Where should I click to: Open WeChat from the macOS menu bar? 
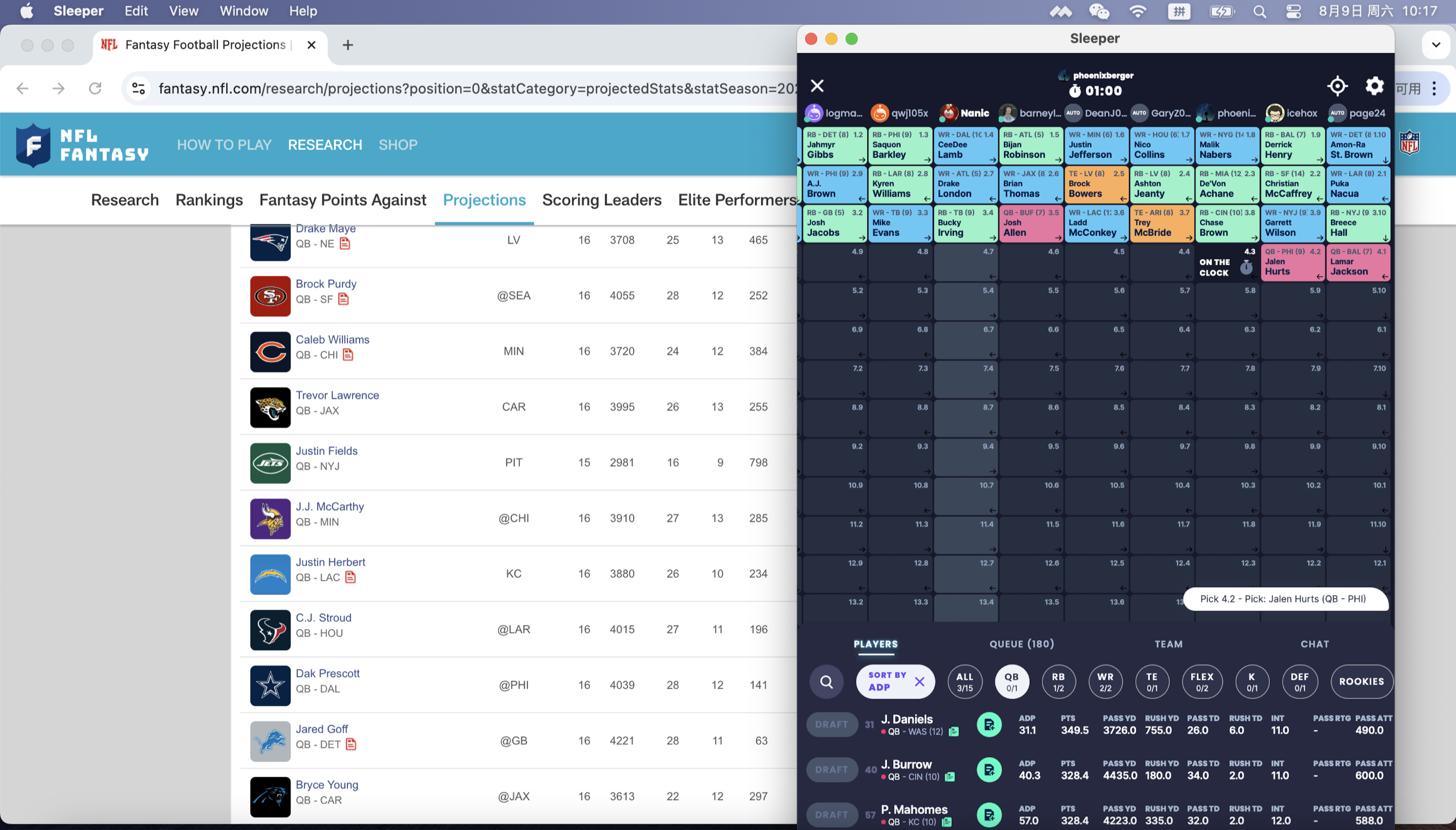(1099, 11)
